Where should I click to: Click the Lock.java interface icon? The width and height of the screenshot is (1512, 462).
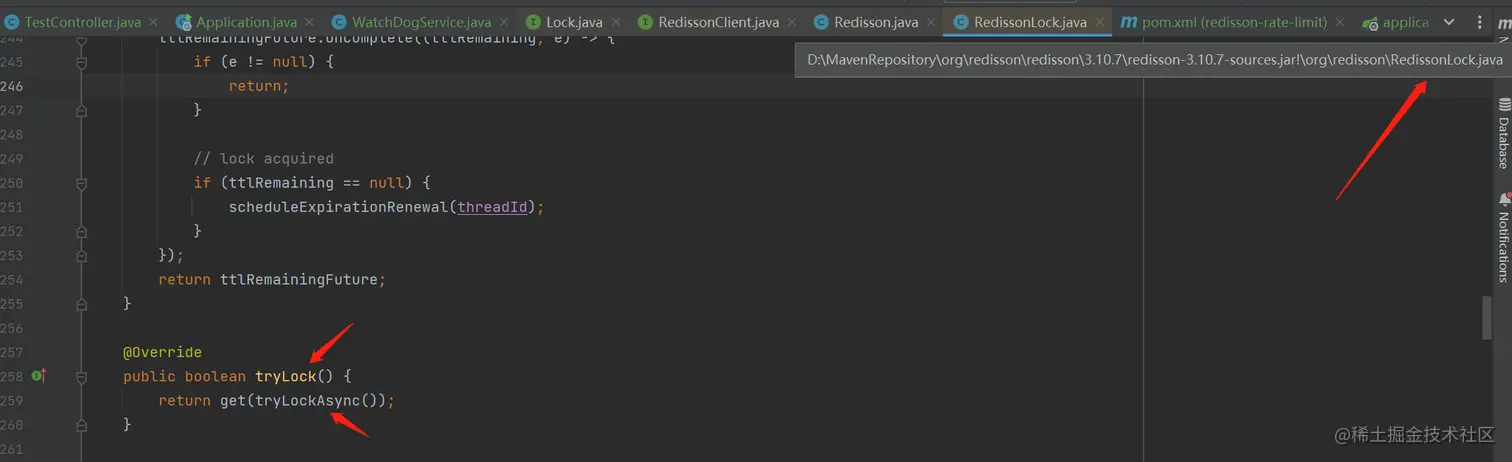[x=533, y=22]
